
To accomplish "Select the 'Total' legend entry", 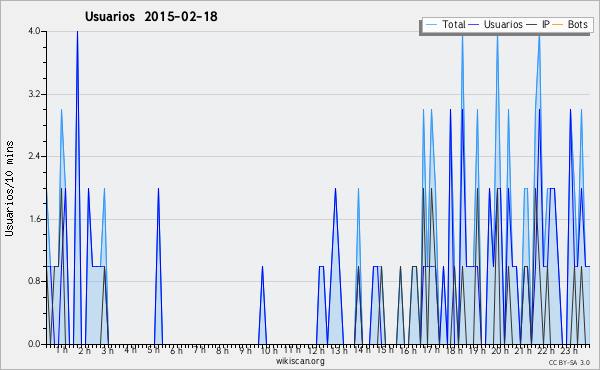I will [x=446, y=24].
